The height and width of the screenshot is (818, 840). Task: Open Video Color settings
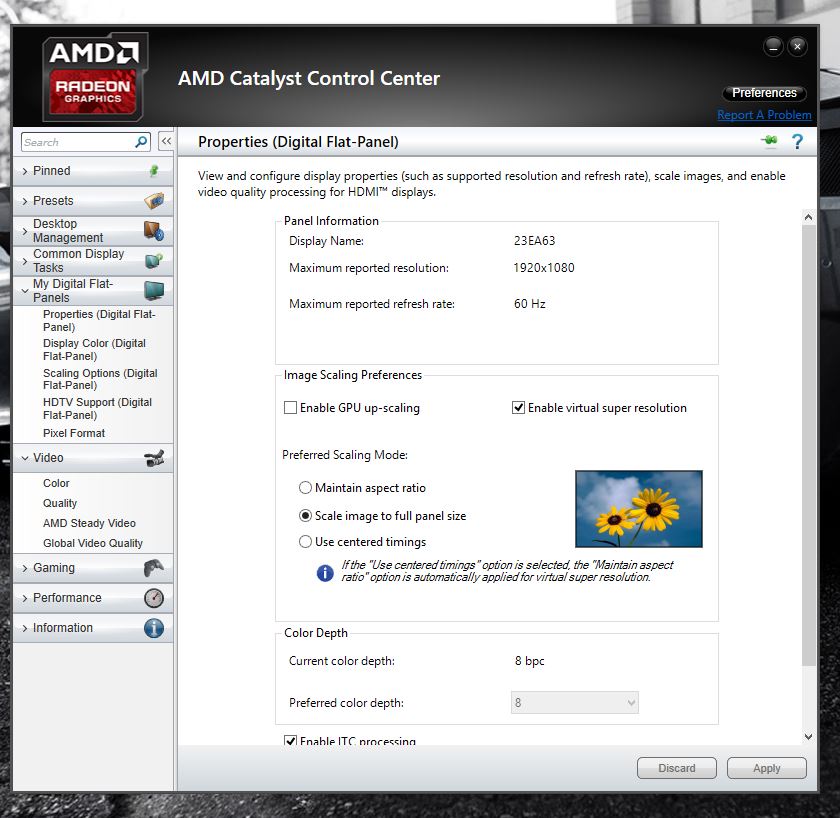pos(56,483)
